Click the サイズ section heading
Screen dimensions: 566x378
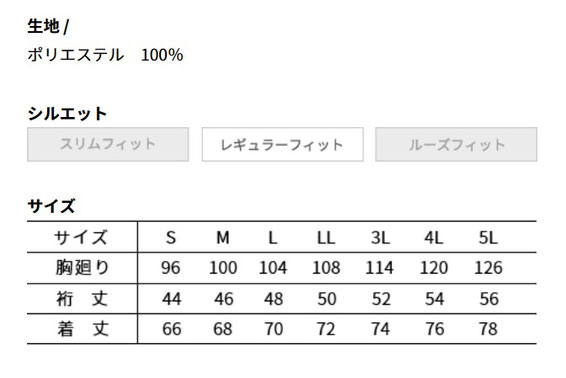pyautogui.click(x=51, y=206)
